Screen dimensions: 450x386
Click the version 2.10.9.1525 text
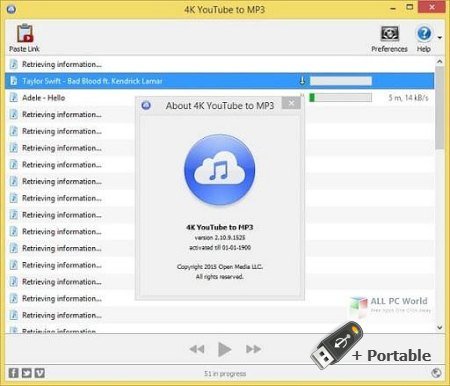coord(220,238)
